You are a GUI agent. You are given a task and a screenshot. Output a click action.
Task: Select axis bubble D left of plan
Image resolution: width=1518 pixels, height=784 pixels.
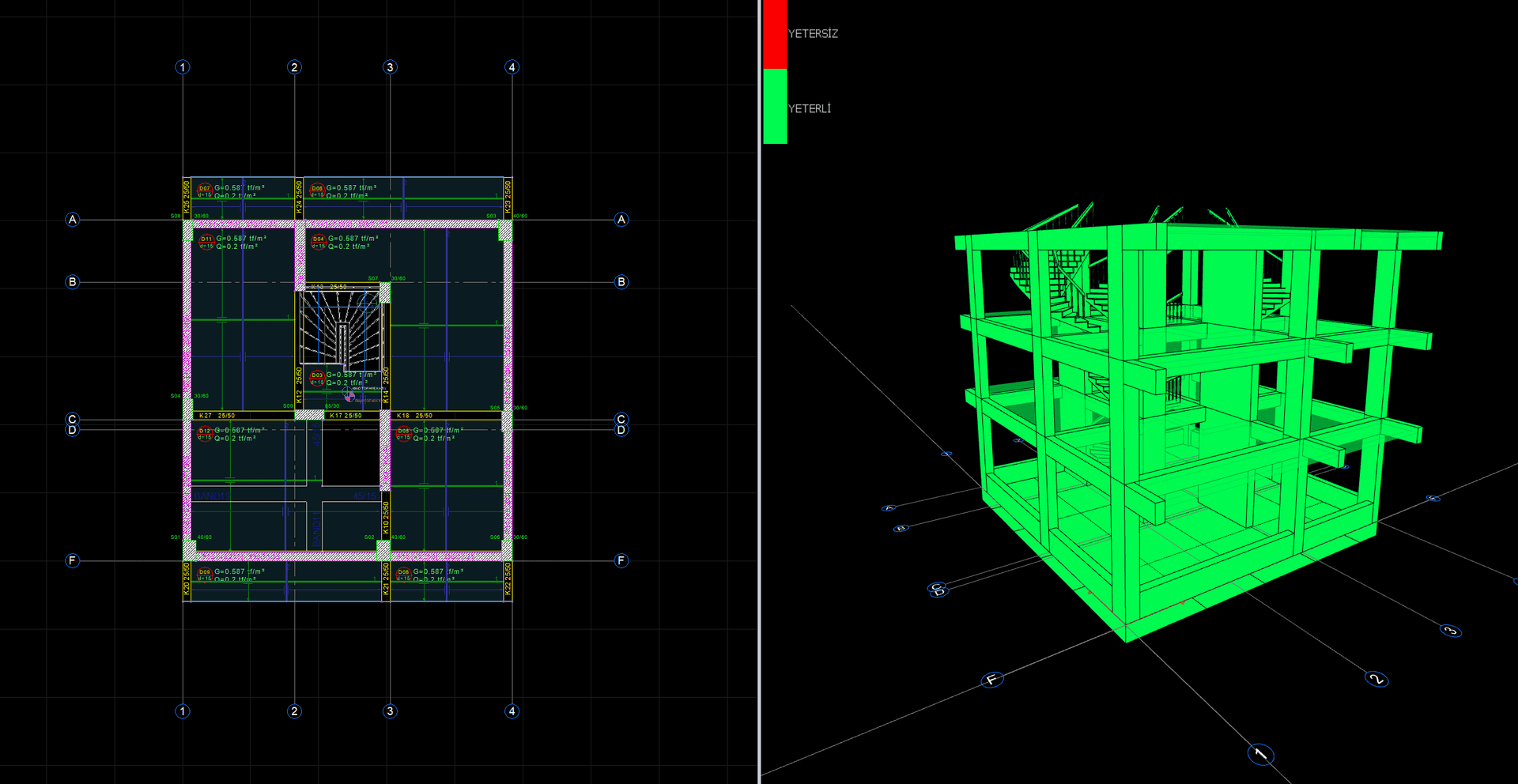click(x=73, y=431)
